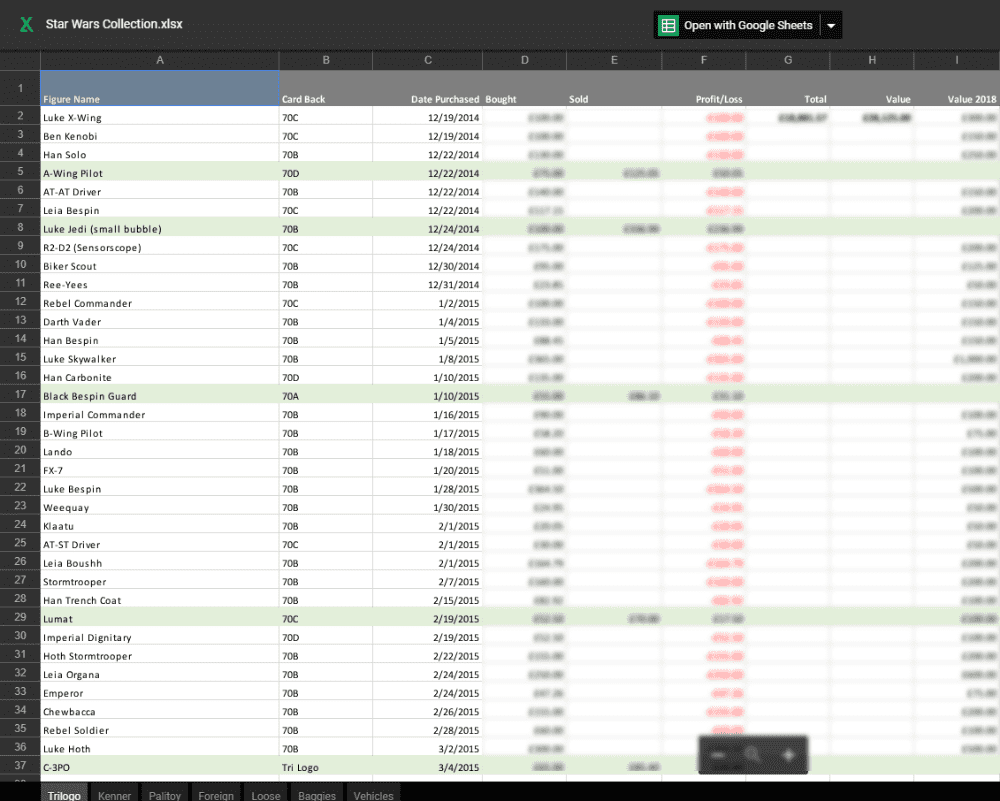Click the Luke Jedi (small bubble) cell

coord(159,229)
